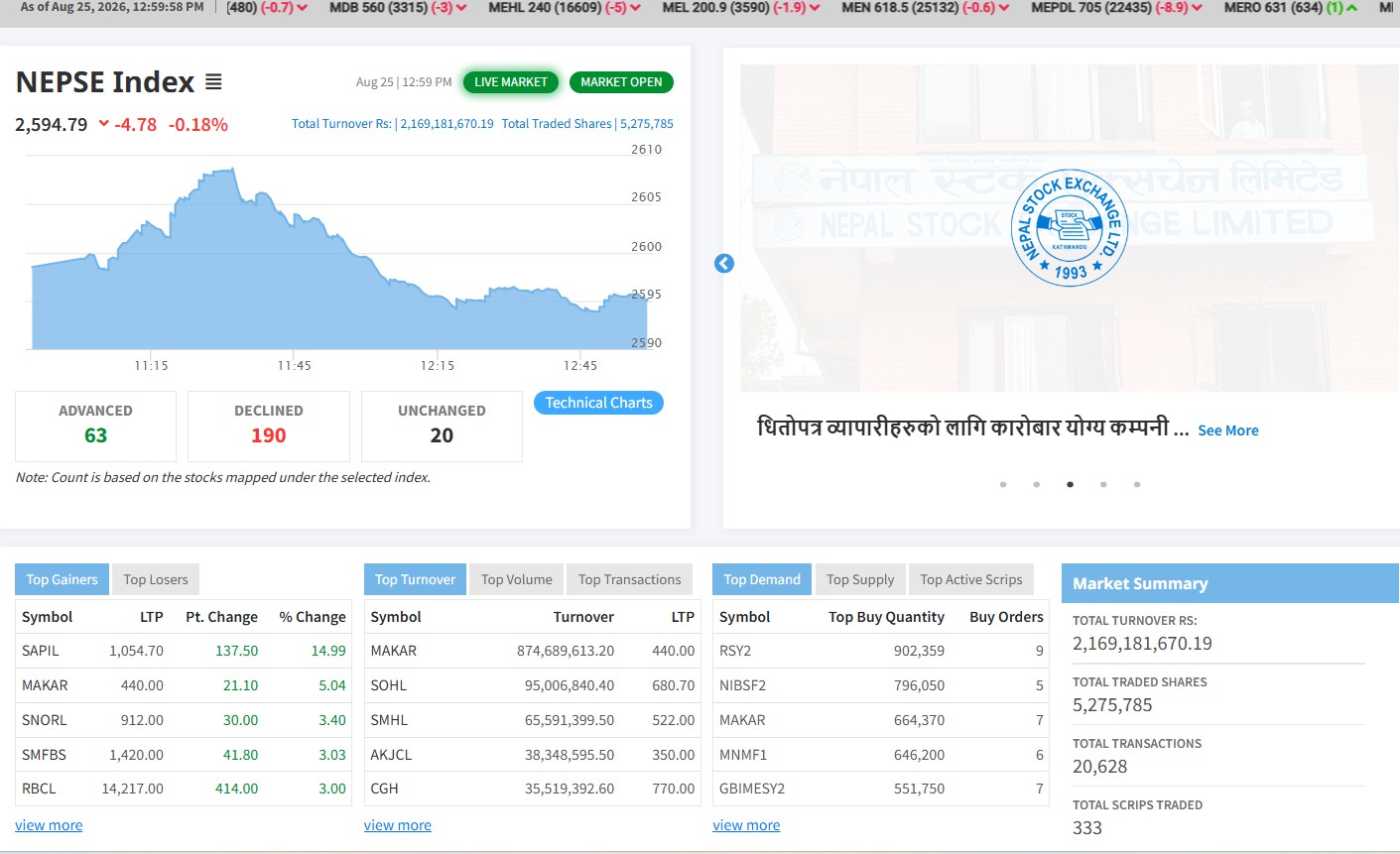
Task: Click MAKAR symbol in Top Turnover table
Action: tap(394, 651)
